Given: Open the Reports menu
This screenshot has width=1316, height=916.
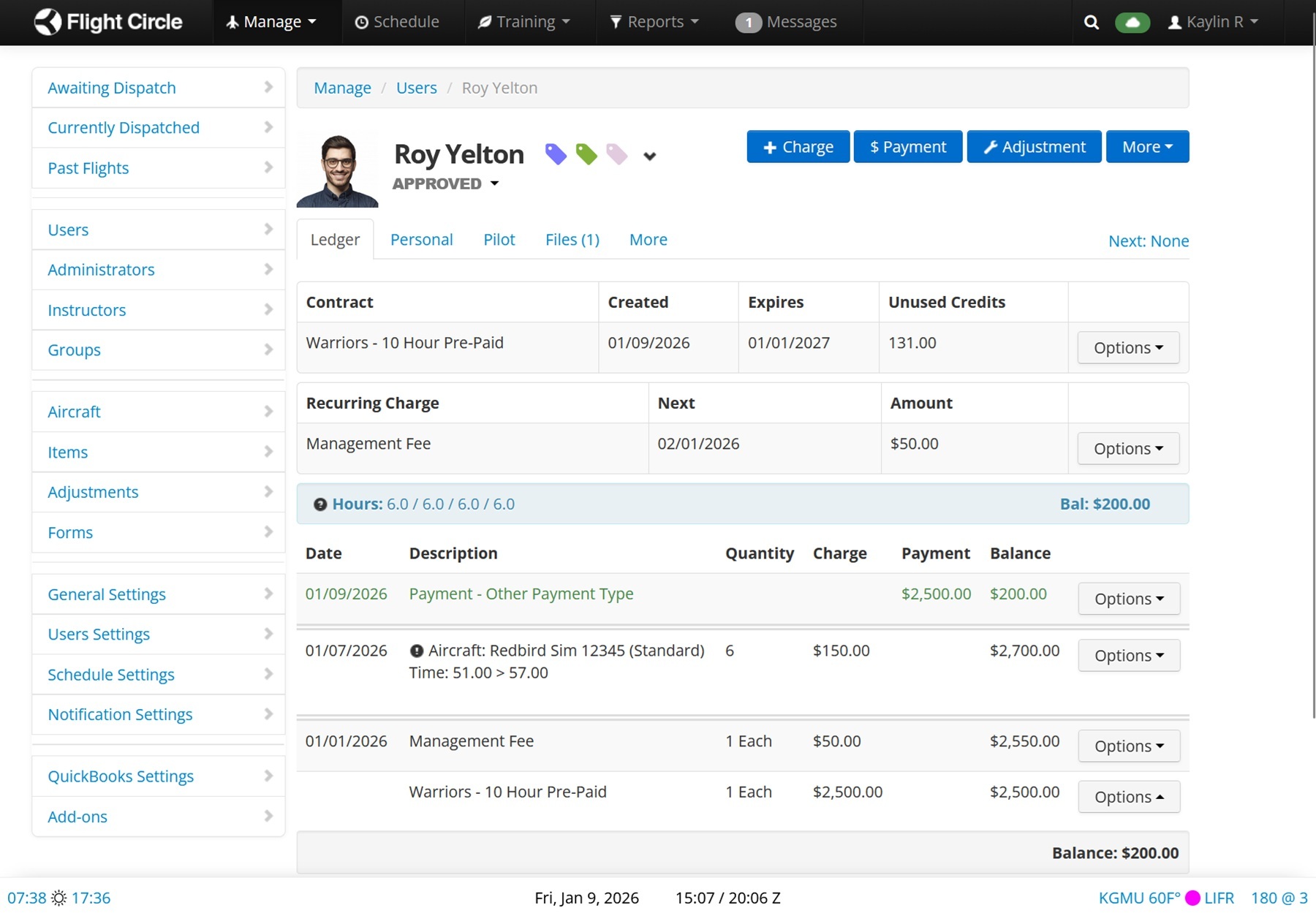Looking at the screenshot, I should [654, 22].
